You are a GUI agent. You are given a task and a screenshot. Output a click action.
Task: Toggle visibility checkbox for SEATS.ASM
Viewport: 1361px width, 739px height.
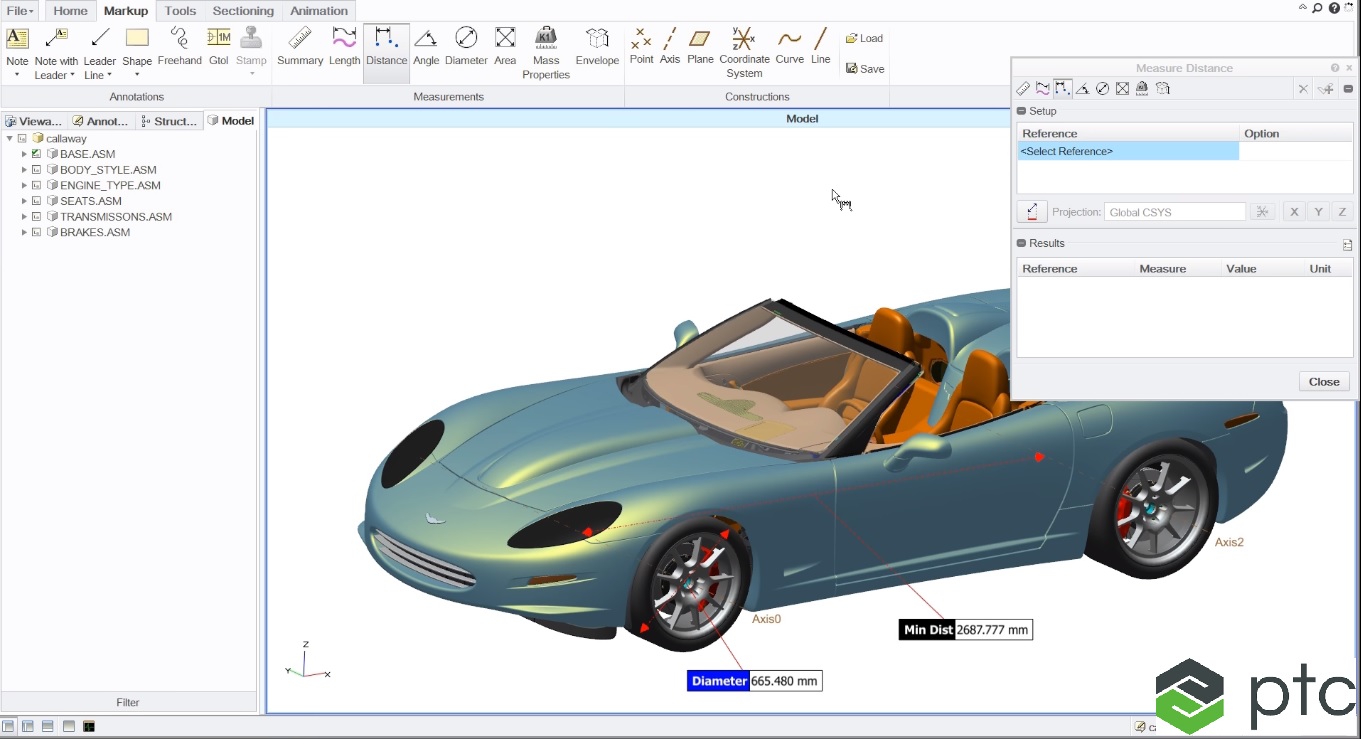tap(36, 200)
